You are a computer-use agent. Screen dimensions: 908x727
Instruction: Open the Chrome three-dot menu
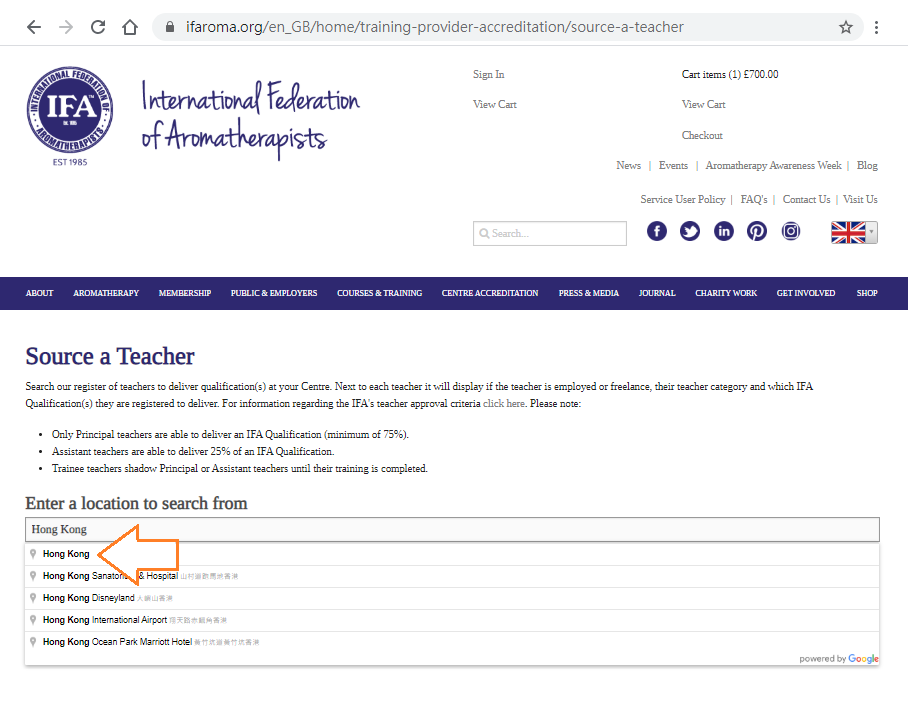[x=877, y=27]
